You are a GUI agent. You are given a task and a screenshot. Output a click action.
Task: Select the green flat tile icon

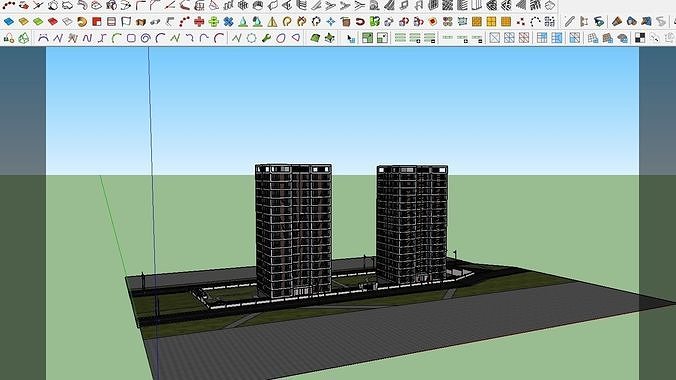tap(38, 22)
